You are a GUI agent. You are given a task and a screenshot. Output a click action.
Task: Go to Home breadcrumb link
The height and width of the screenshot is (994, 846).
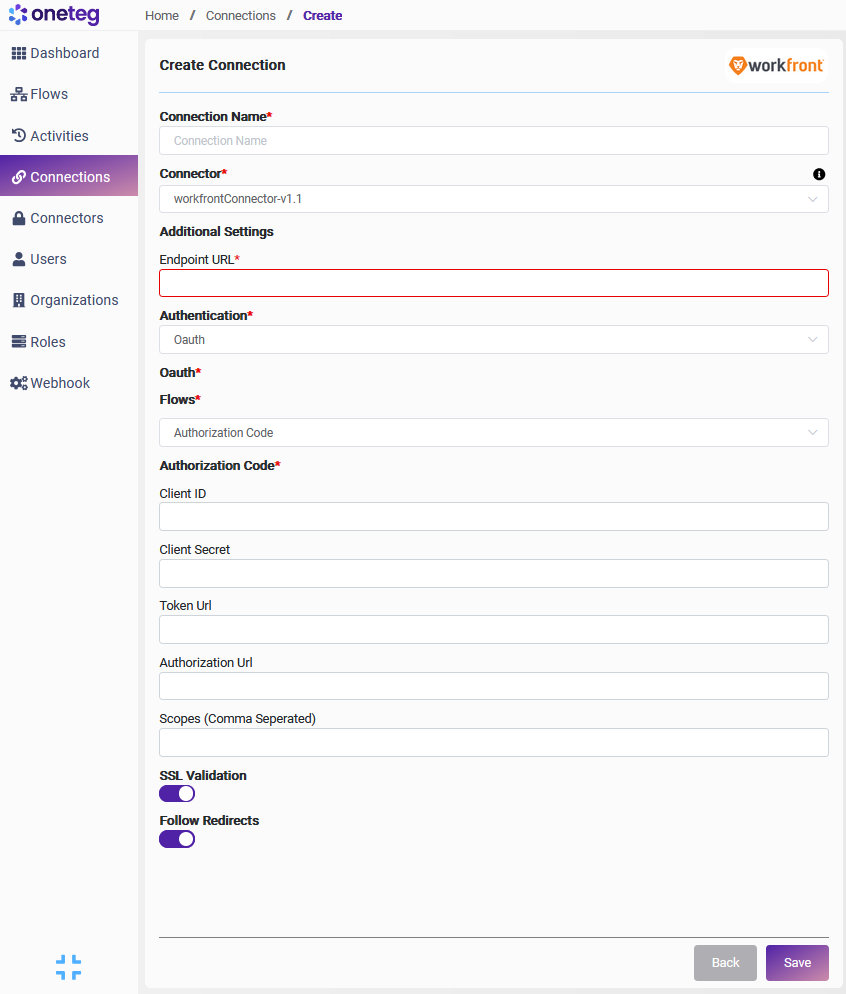(162, 16)
